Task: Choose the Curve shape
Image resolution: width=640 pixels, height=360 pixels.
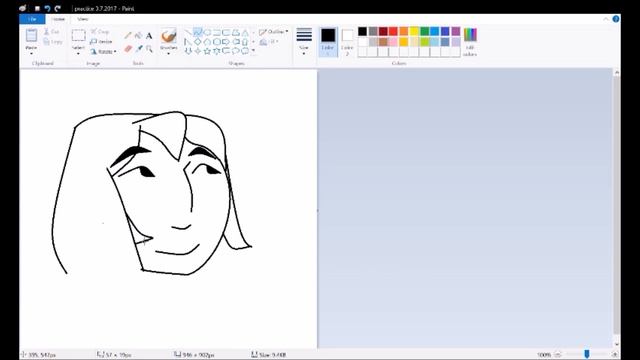Action: pos(198,32)
